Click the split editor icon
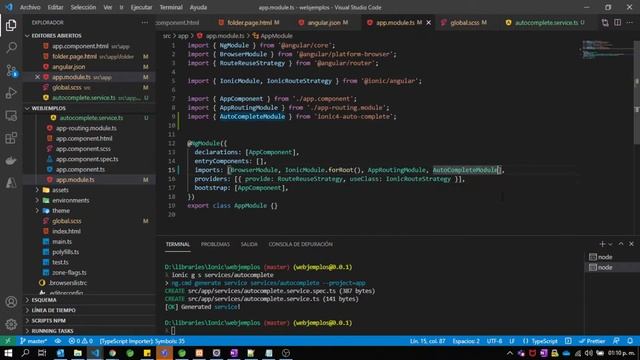 pyautogui.click(x=618, y=23)
